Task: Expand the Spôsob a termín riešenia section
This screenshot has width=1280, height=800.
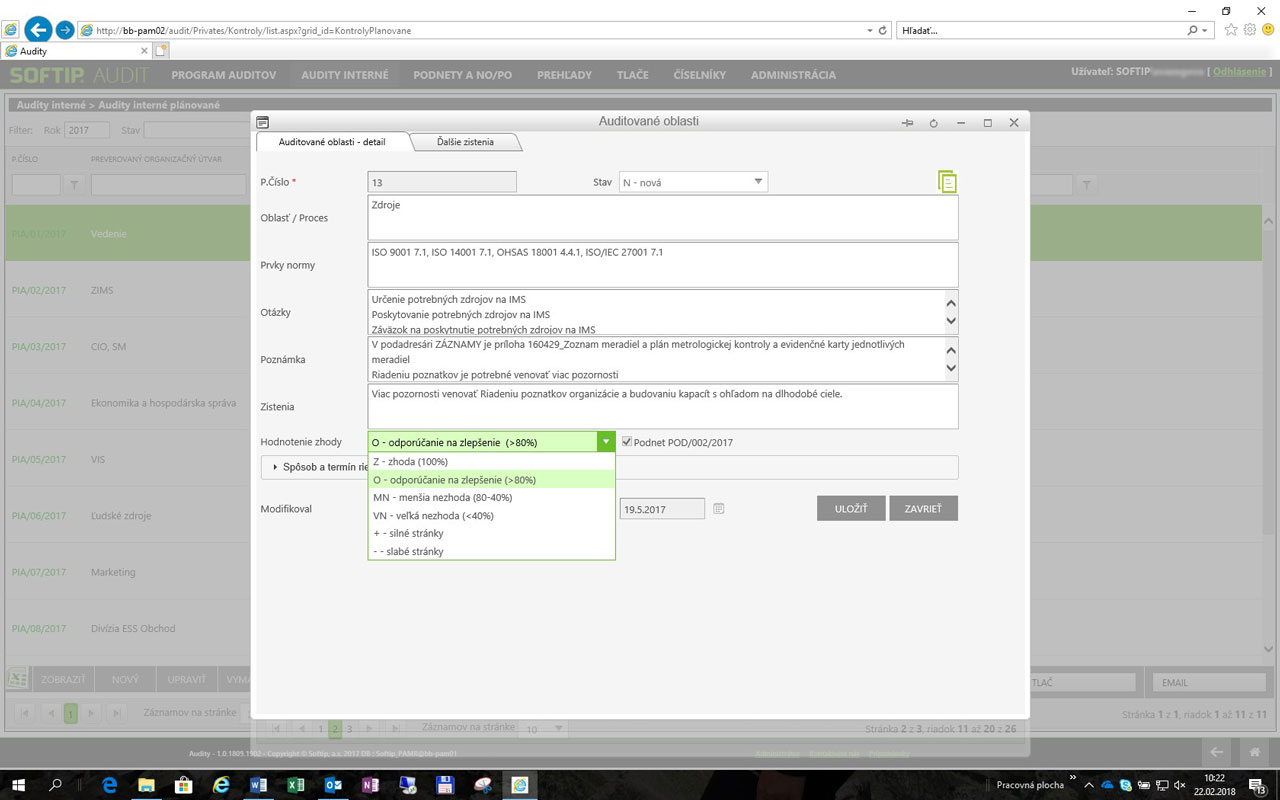Action: click(x=275, y=467)
